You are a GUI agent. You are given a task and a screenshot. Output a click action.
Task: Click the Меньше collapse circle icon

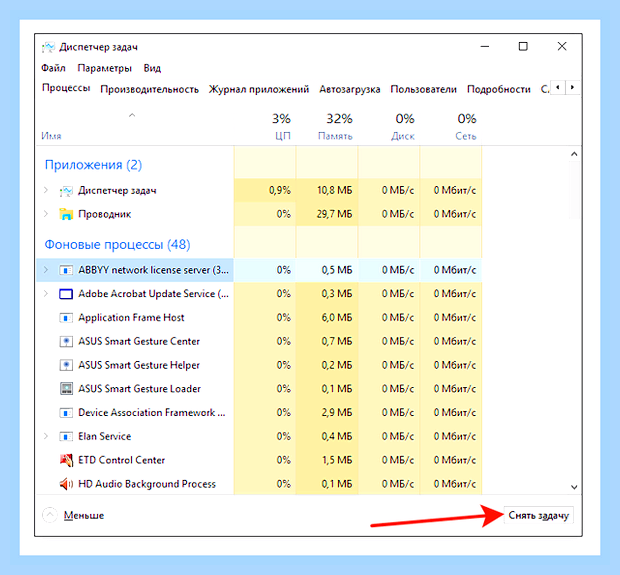[50, 515]
